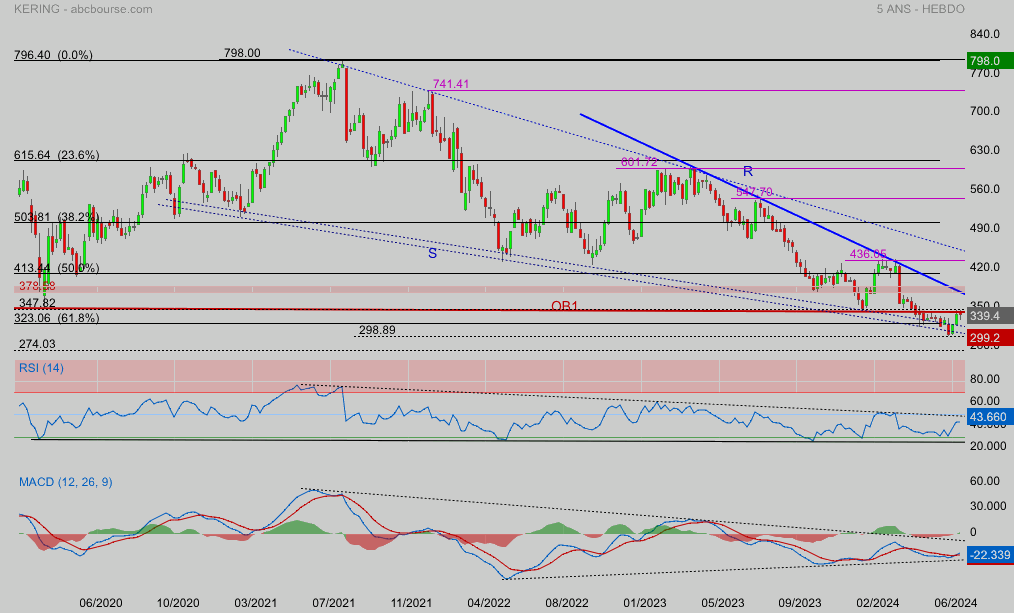This screenshot has height=613, width=1014.
Task: Click the R resistance trendline label
Action: coord(748,171)
